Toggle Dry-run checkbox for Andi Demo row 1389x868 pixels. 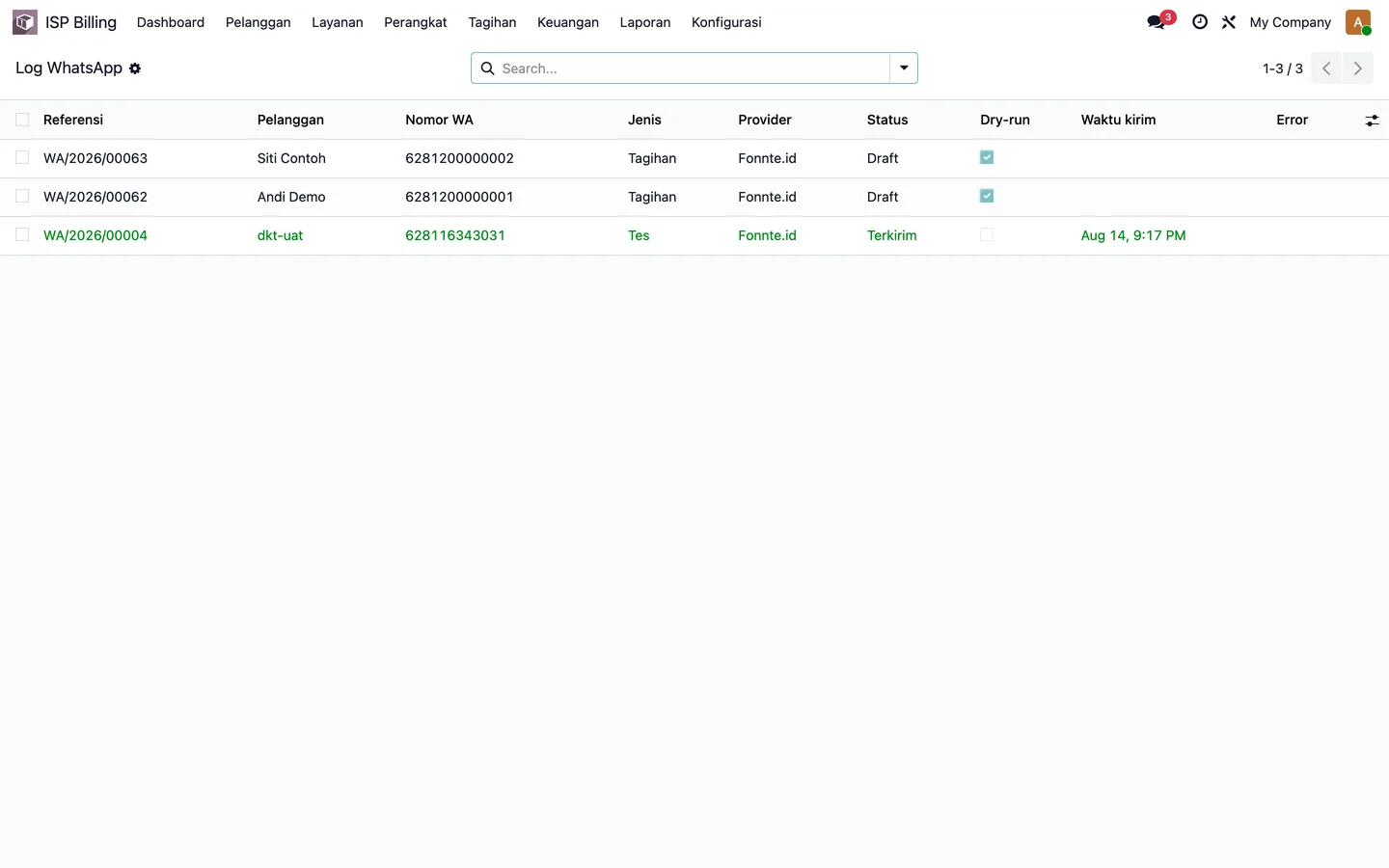pos(987,196)
